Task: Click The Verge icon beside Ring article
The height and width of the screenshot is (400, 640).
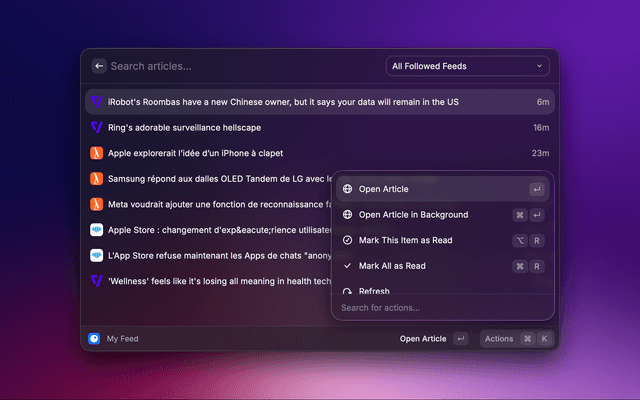Action: (96, 128)
